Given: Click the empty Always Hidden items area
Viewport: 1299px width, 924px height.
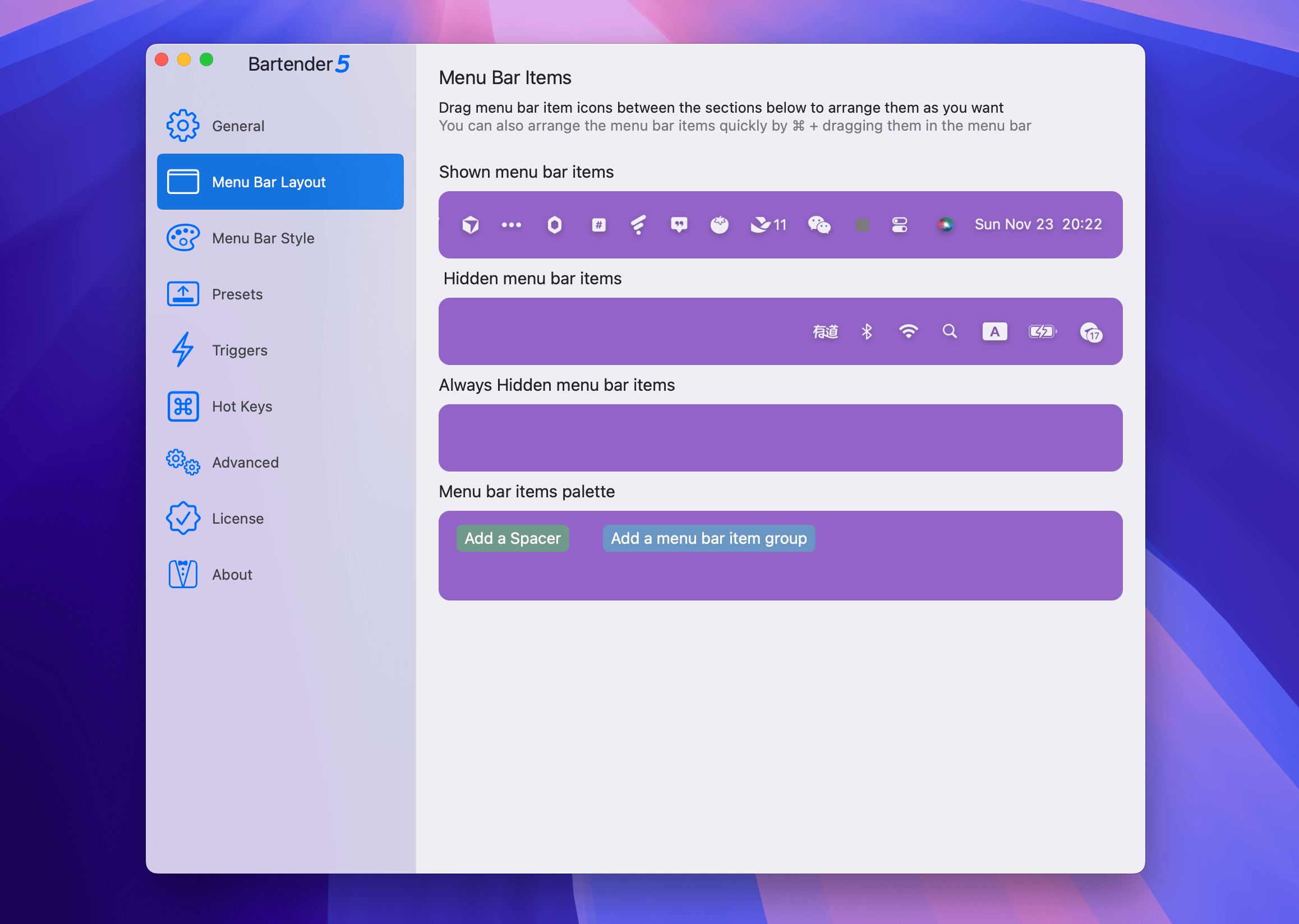Looking at the screenshot, I should click(780, 437).
